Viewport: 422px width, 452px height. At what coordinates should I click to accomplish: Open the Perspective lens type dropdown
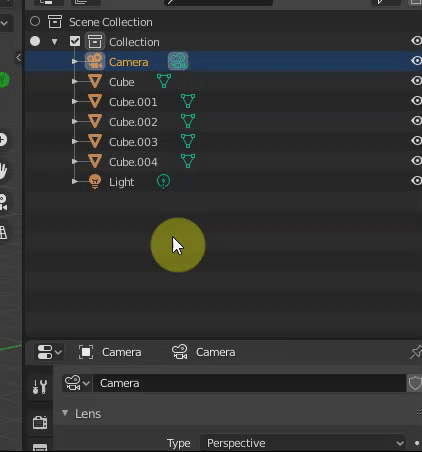point(303,443)
